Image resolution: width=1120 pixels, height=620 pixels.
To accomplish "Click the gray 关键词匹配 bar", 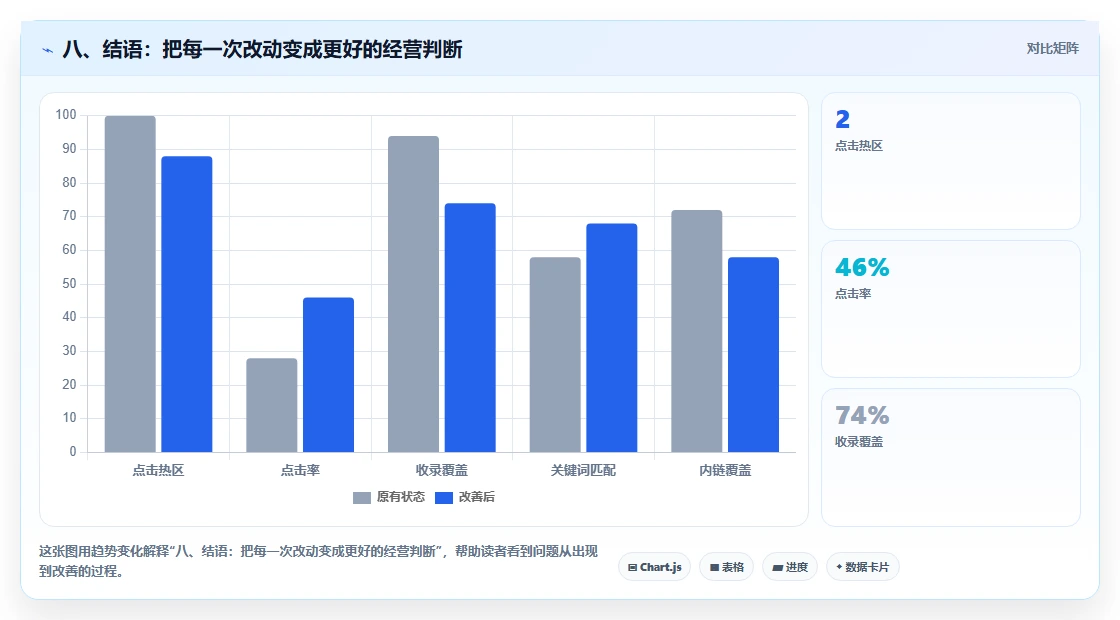I will [555, 354].
